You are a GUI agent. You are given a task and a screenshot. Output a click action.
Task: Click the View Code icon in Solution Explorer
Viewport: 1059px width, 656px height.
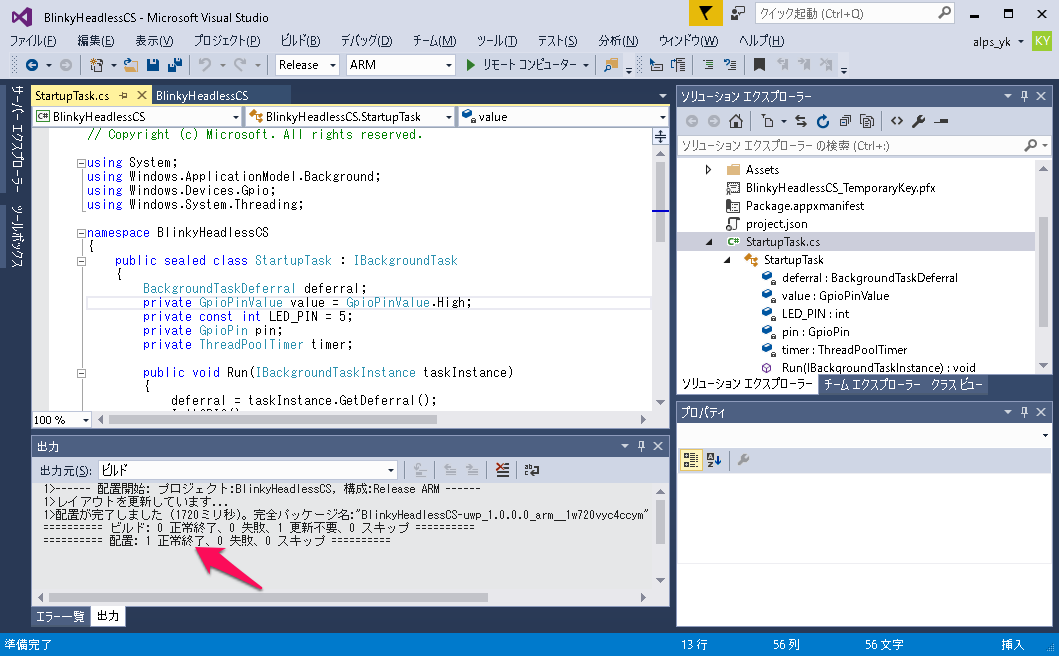[x=897, y=121]
